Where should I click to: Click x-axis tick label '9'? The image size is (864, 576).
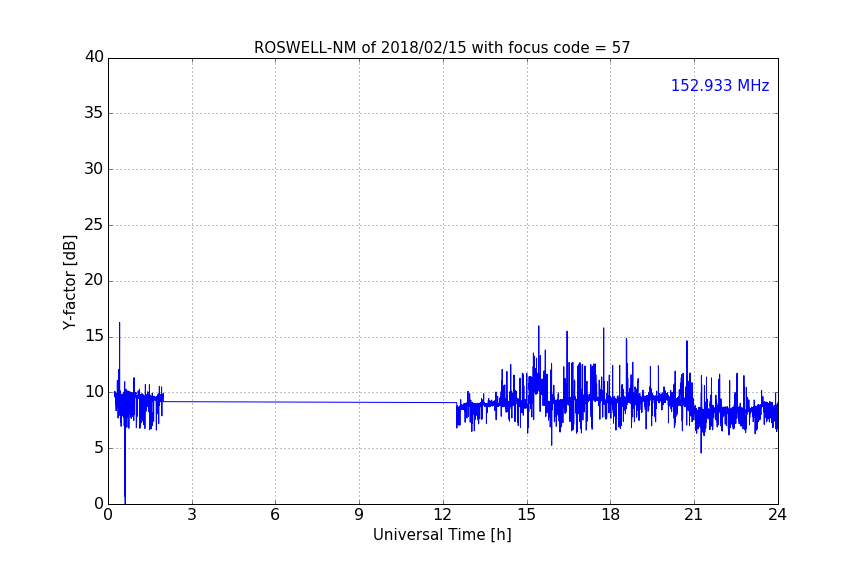pos(359,515)
